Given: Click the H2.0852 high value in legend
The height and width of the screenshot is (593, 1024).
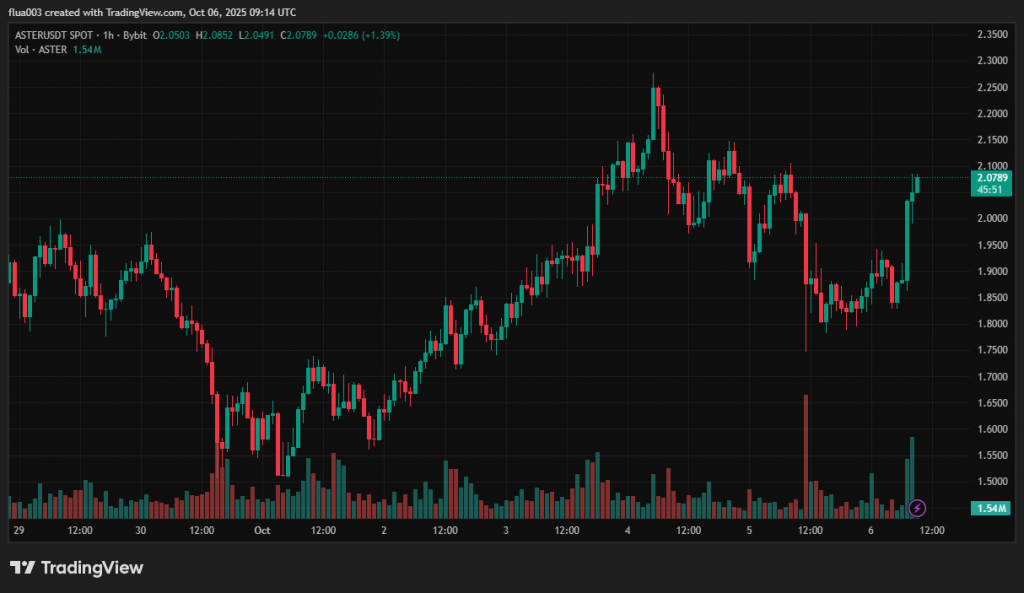Looking at the screenshot, I should click(217, 35).
